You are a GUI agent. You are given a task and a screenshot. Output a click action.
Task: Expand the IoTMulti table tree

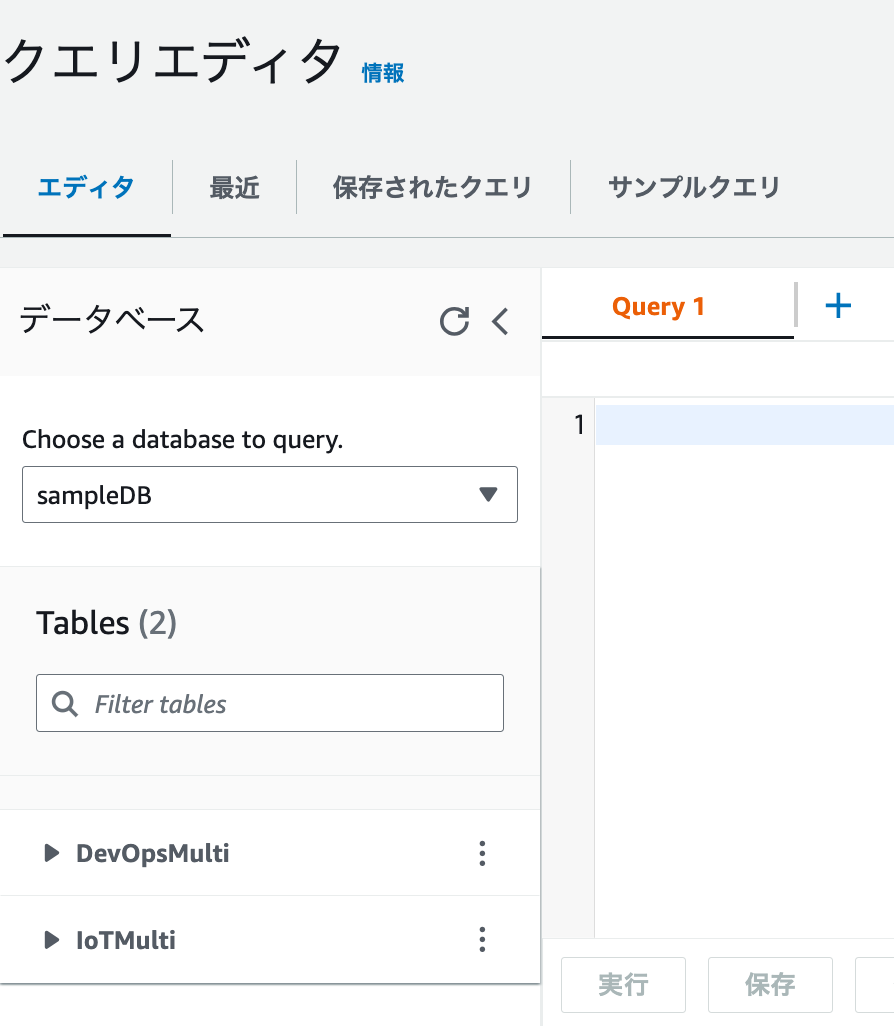[x=52, y=941]
